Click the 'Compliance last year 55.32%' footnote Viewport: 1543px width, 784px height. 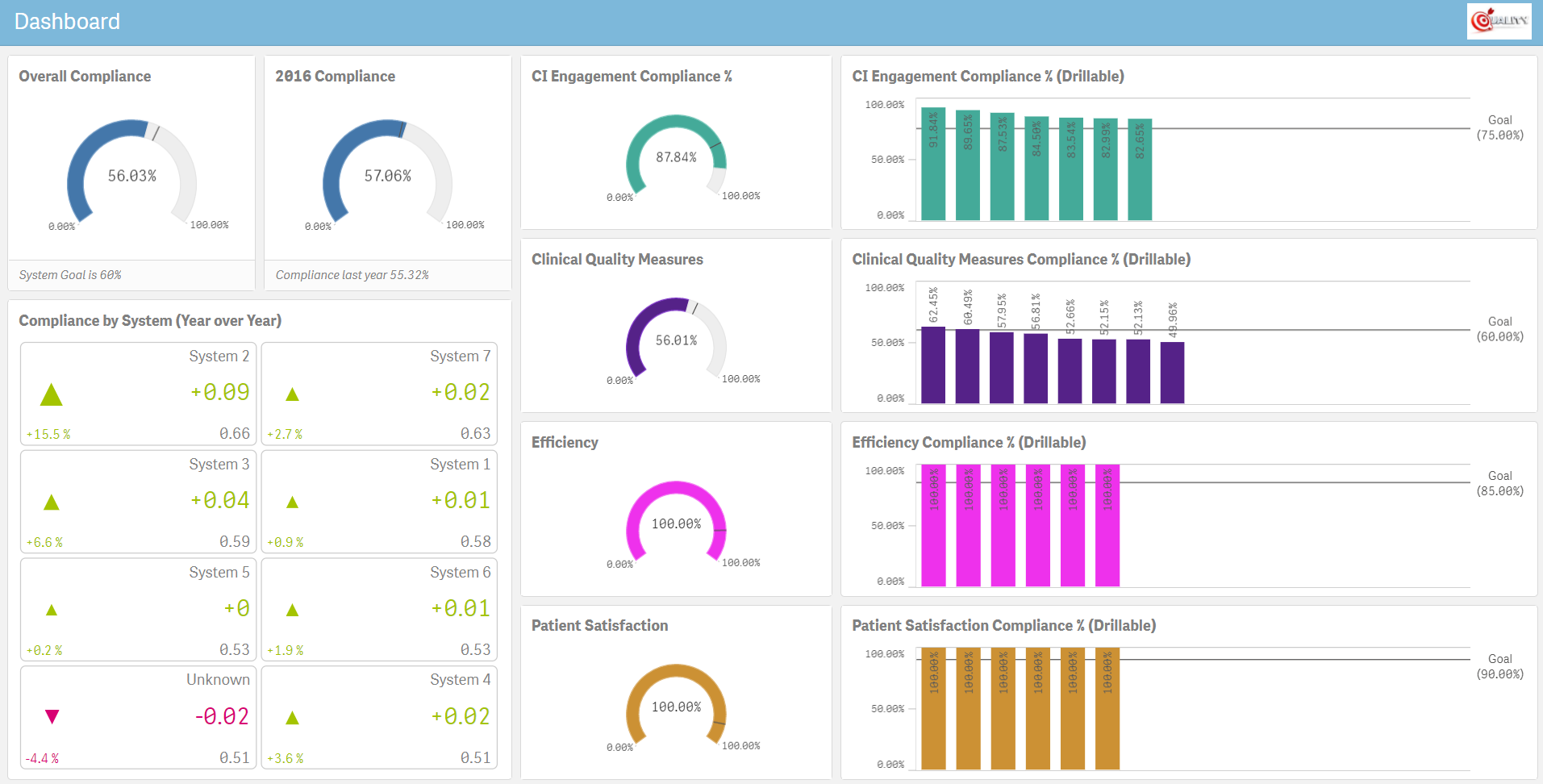(x=352, y=275)
